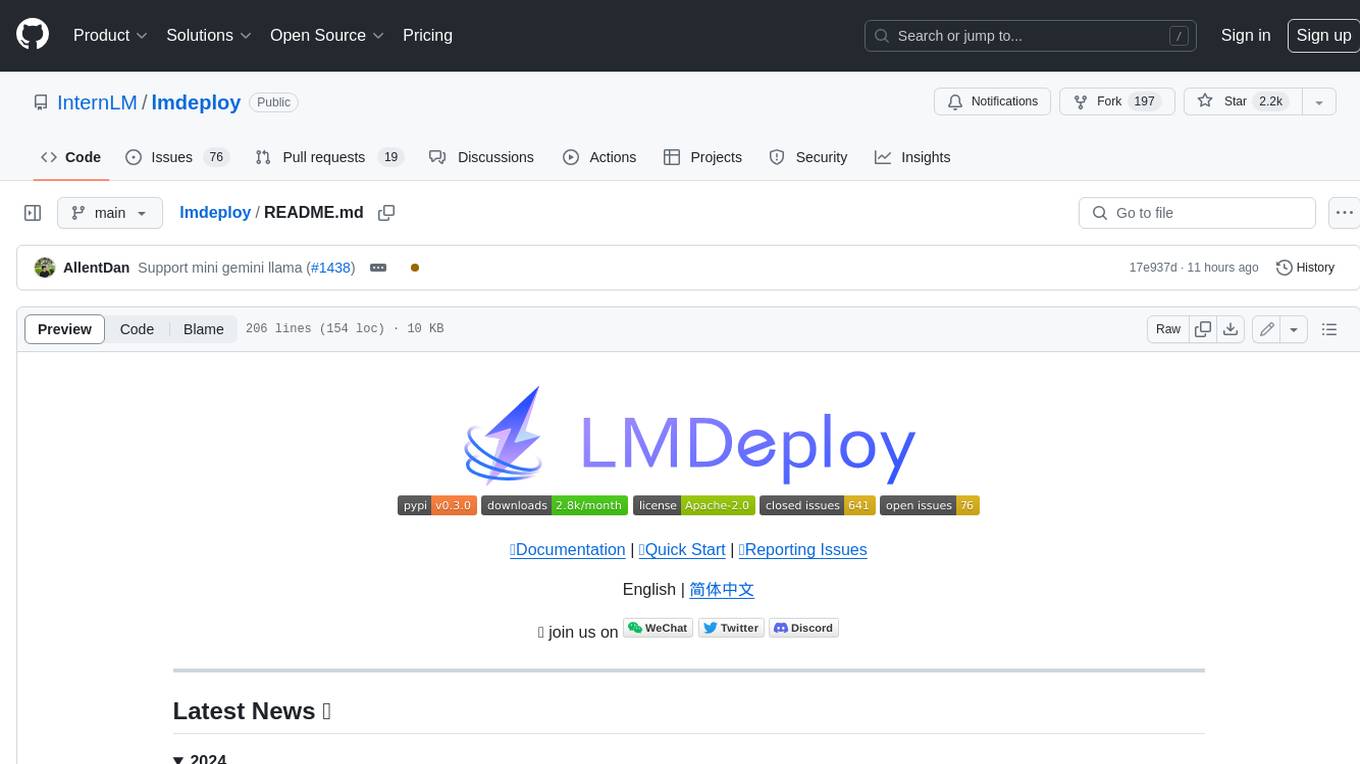
Task: Star the repository
Action: [1242, 102]
